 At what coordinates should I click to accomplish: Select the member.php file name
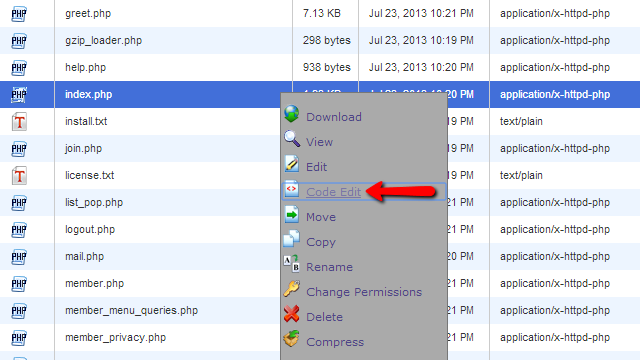[x=94, y=283]
